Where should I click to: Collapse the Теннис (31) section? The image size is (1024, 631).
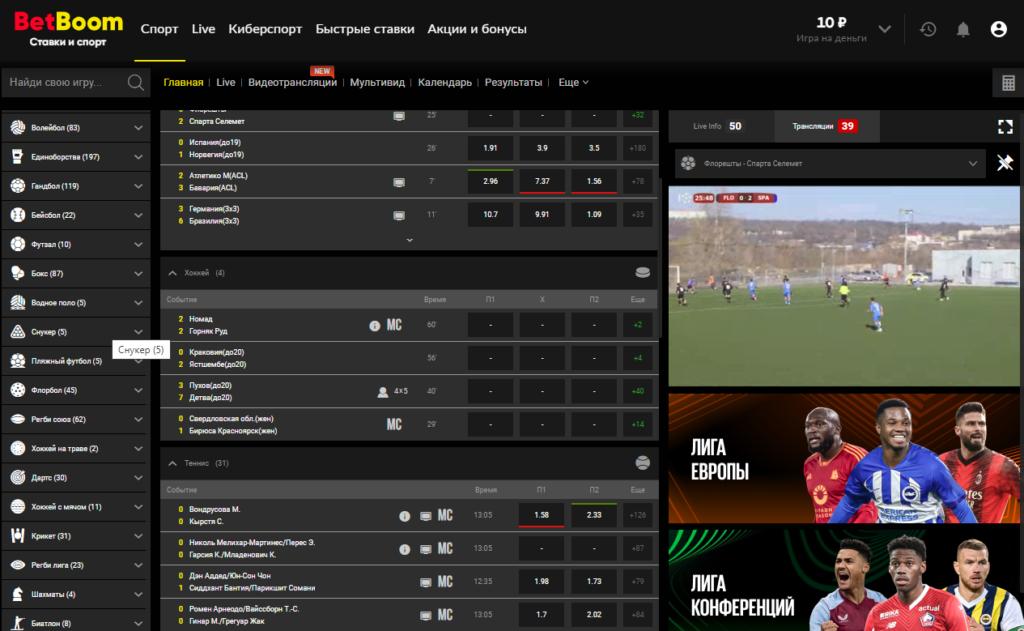[x=172, y=463]
